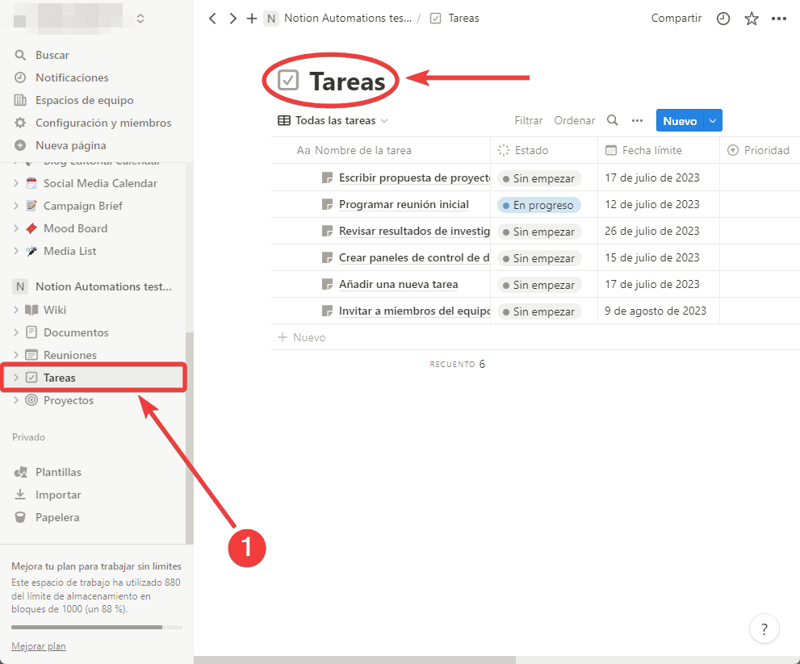Open the Importar option in the sidebar
The height and width of the screenshot is (664, 800).
(58, 494)
